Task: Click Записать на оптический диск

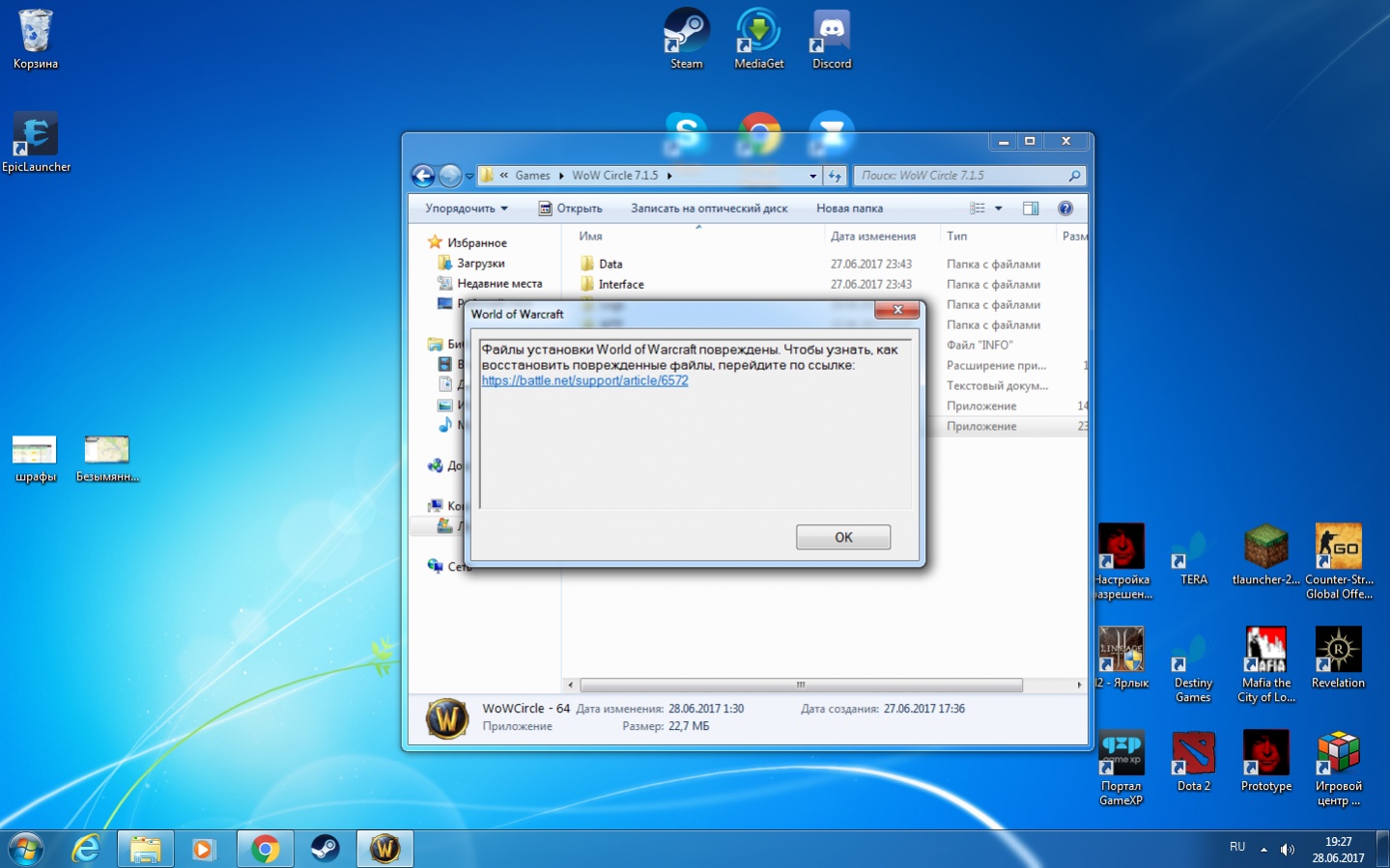Action: click(709, 209)
